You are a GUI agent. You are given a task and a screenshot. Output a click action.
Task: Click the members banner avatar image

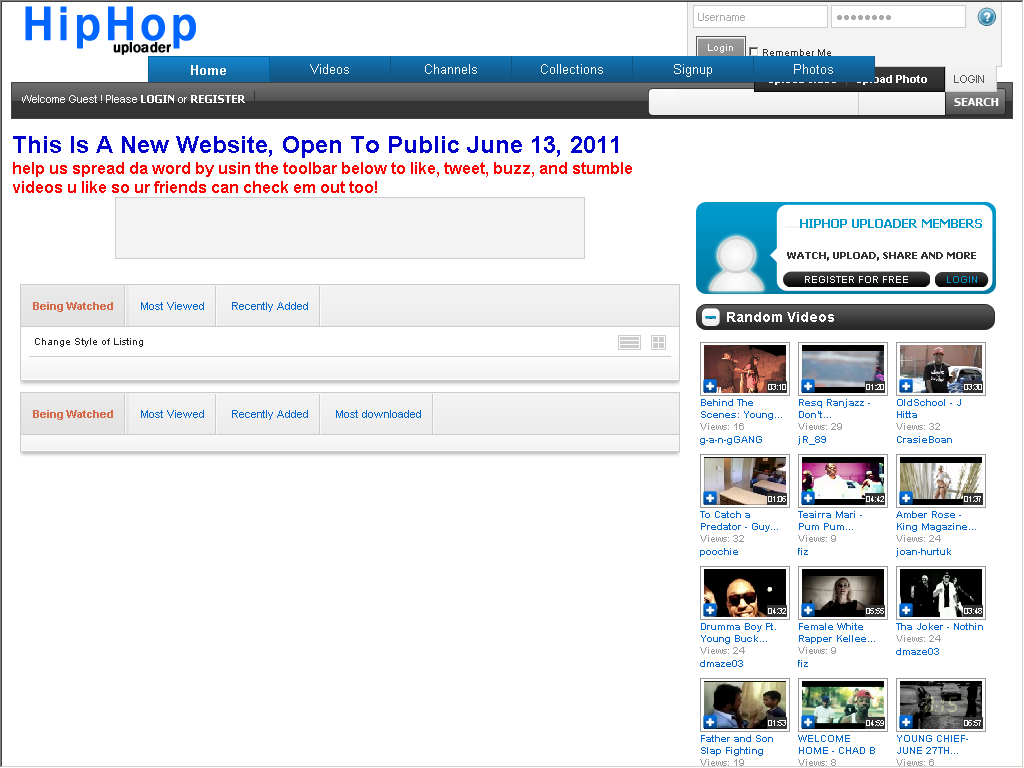[737, 263]
